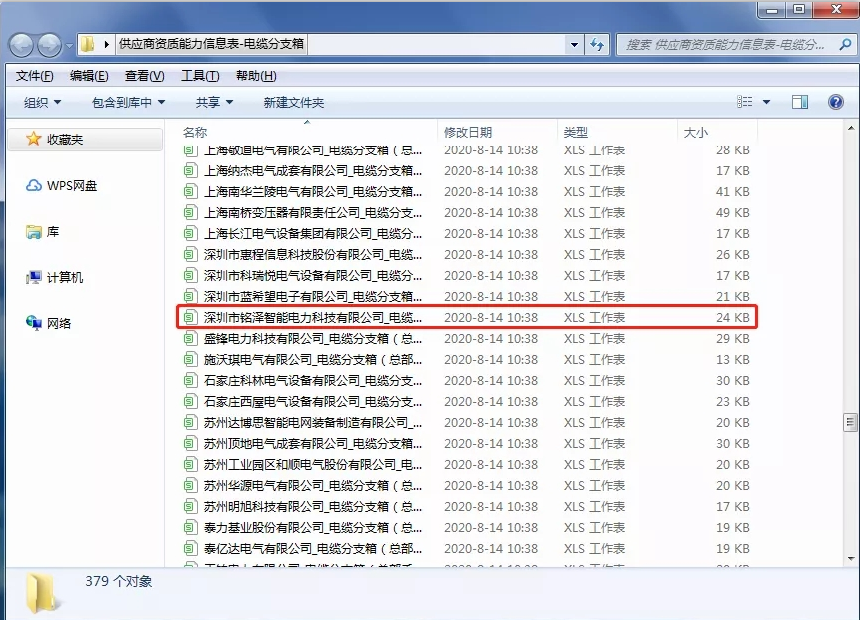Image resolution: width=860 pixels, height=620 pixels.
Task: Click the Forward navigation arrow button
Action: coord(50,45)
